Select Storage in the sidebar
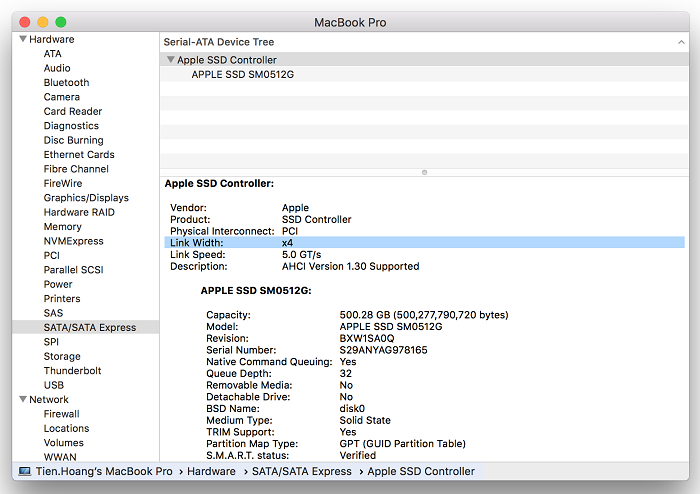The width and height of the screenshot is (700, 494). pyautogui.click(x=62, y=356)
